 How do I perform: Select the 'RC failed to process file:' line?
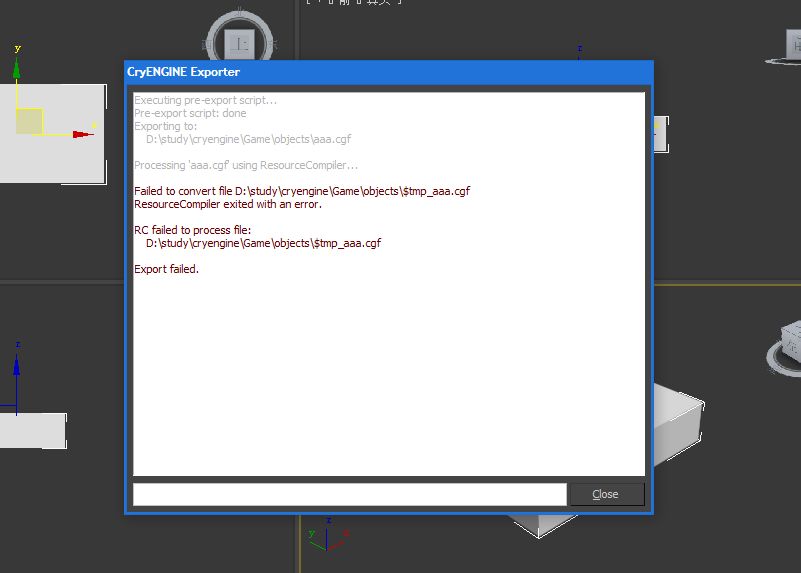(193, 230)
